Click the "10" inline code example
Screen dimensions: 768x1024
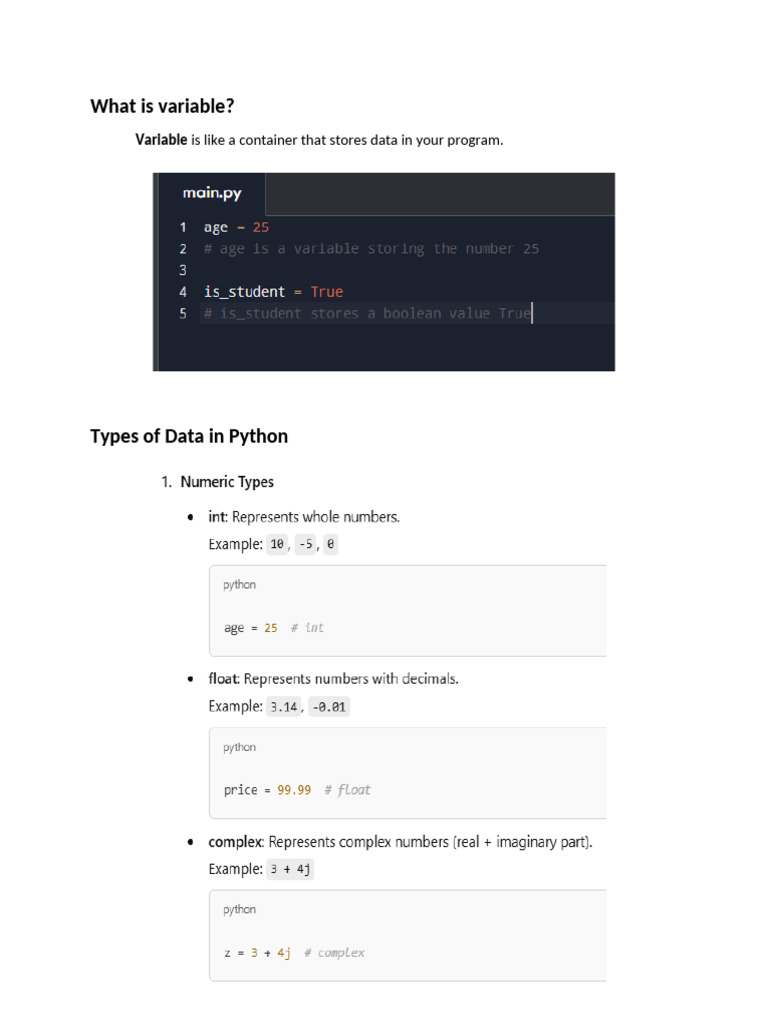pyautogui.click(x=278, y=545)
